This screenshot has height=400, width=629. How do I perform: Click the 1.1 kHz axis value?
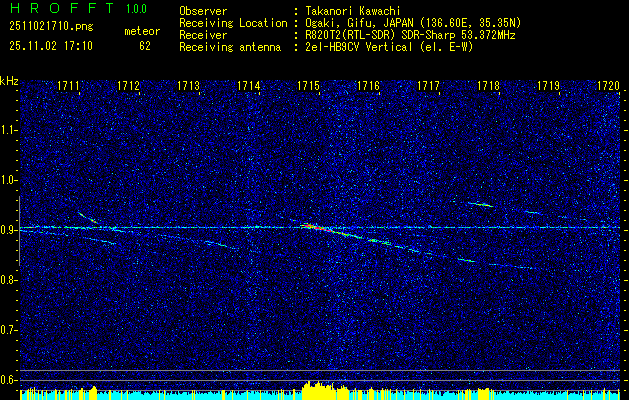click(x=9, y=130)
